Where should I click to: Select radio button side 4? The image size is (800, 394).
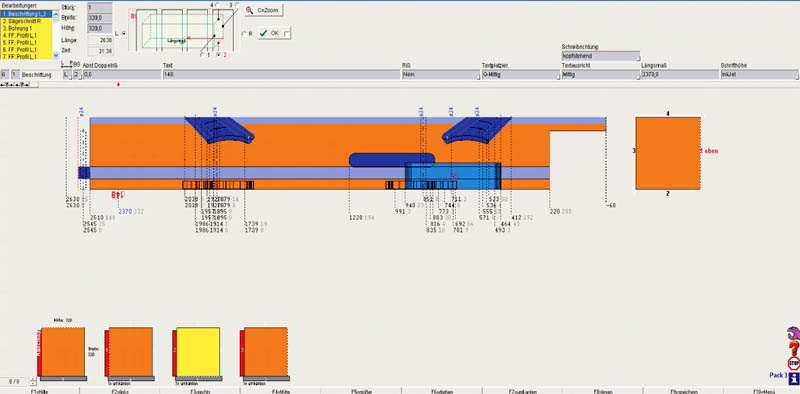click(x=218, y=5)
